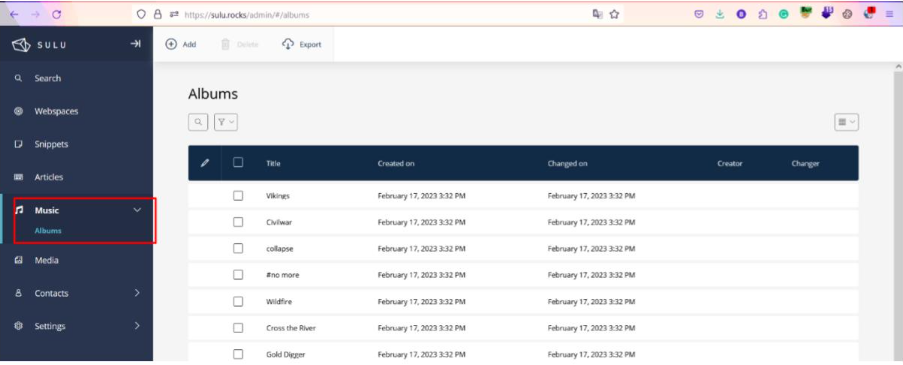This screenshot has width=903, height=365.
Task: Click the Export cloud icon
Action: coord(288,44)
